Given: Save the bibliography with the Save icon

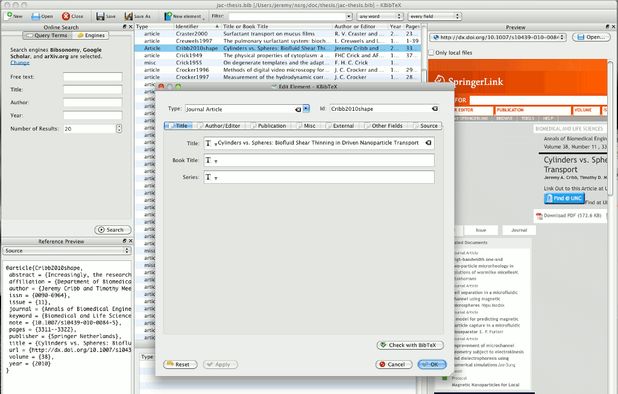Looking at the screenshot, I should 100,16.
